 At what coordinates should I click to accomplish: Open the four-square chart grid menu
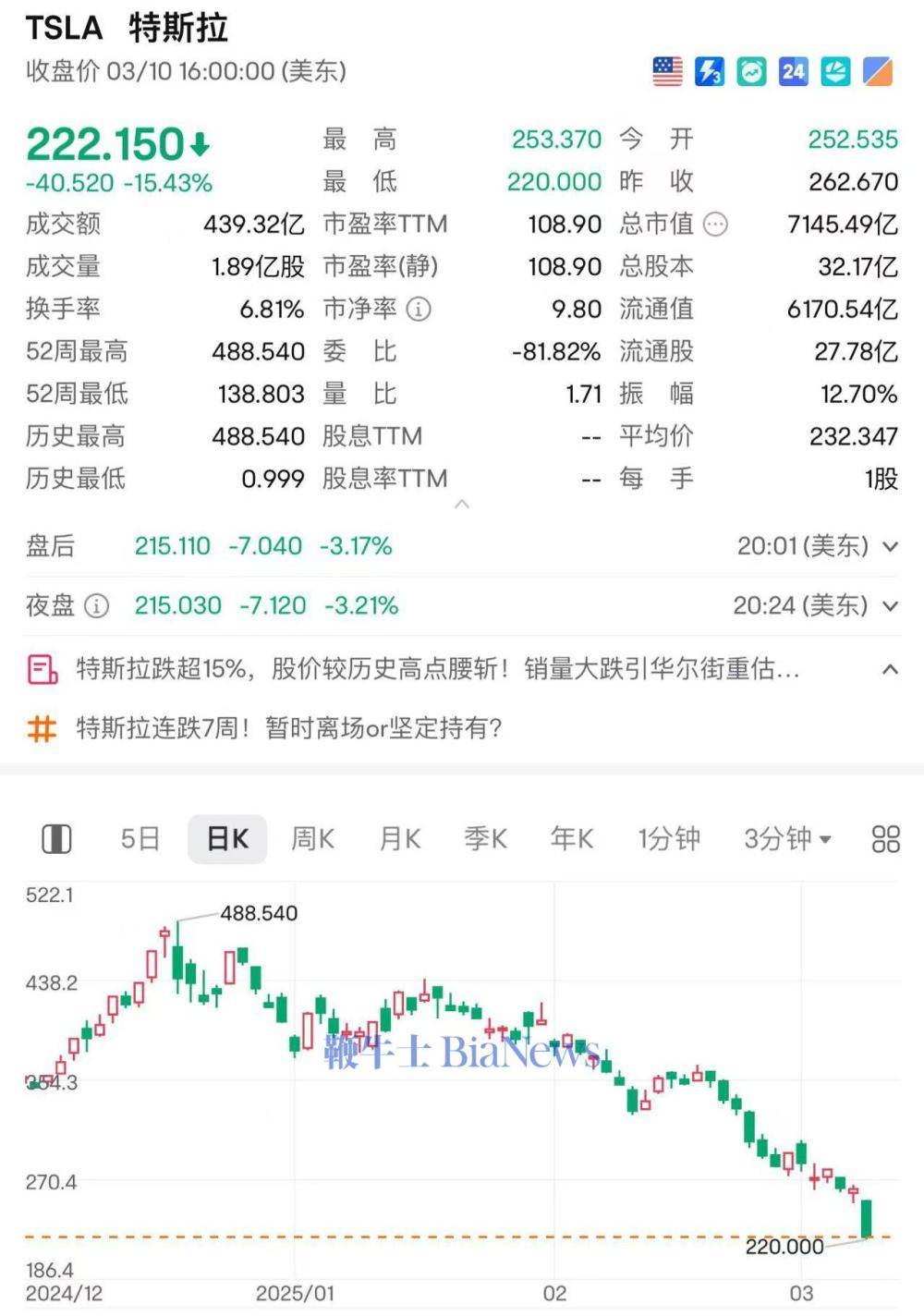[x=885, y=839]
